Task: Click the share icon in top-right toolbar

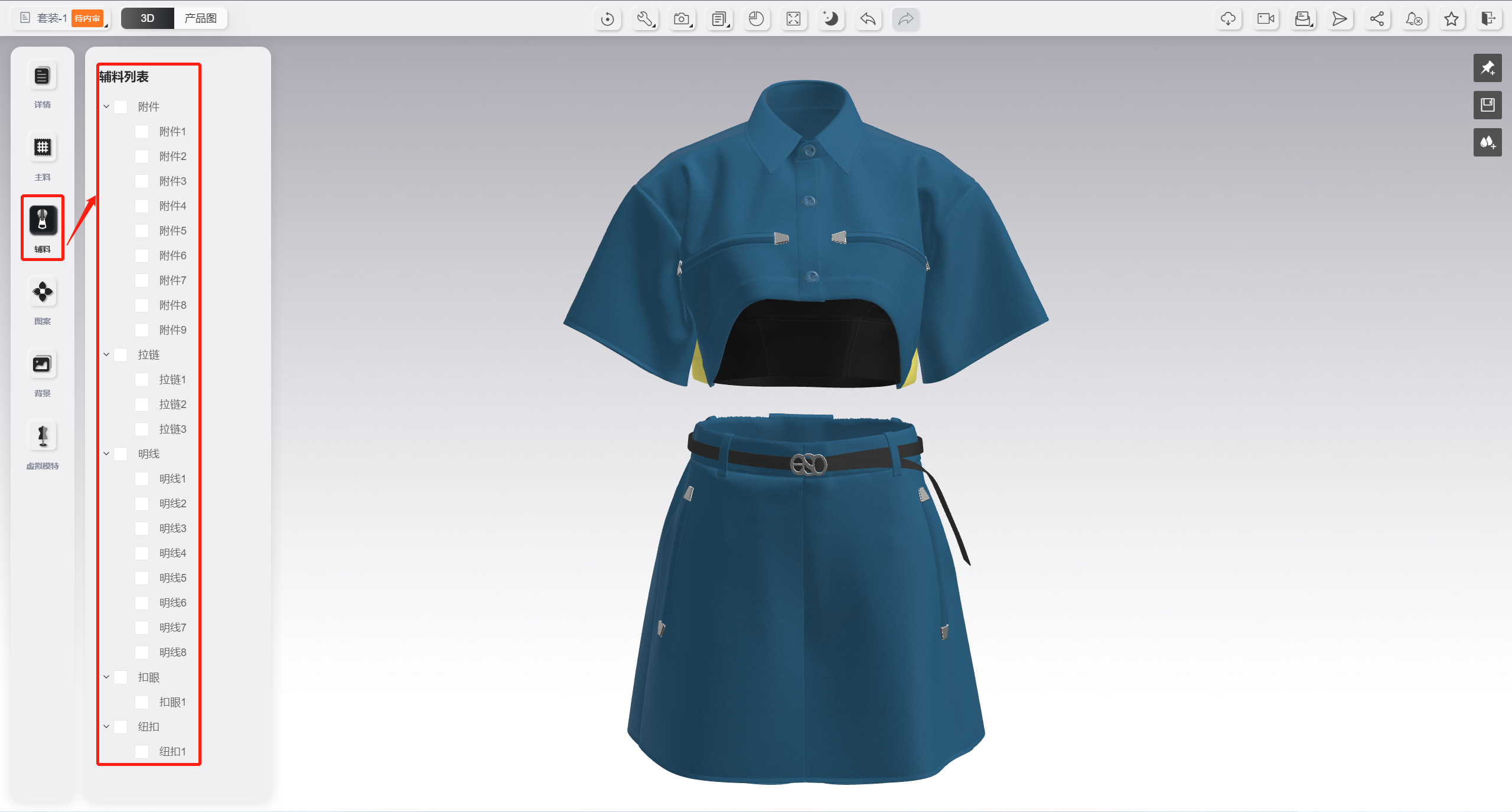Action: pos(1377,19)
